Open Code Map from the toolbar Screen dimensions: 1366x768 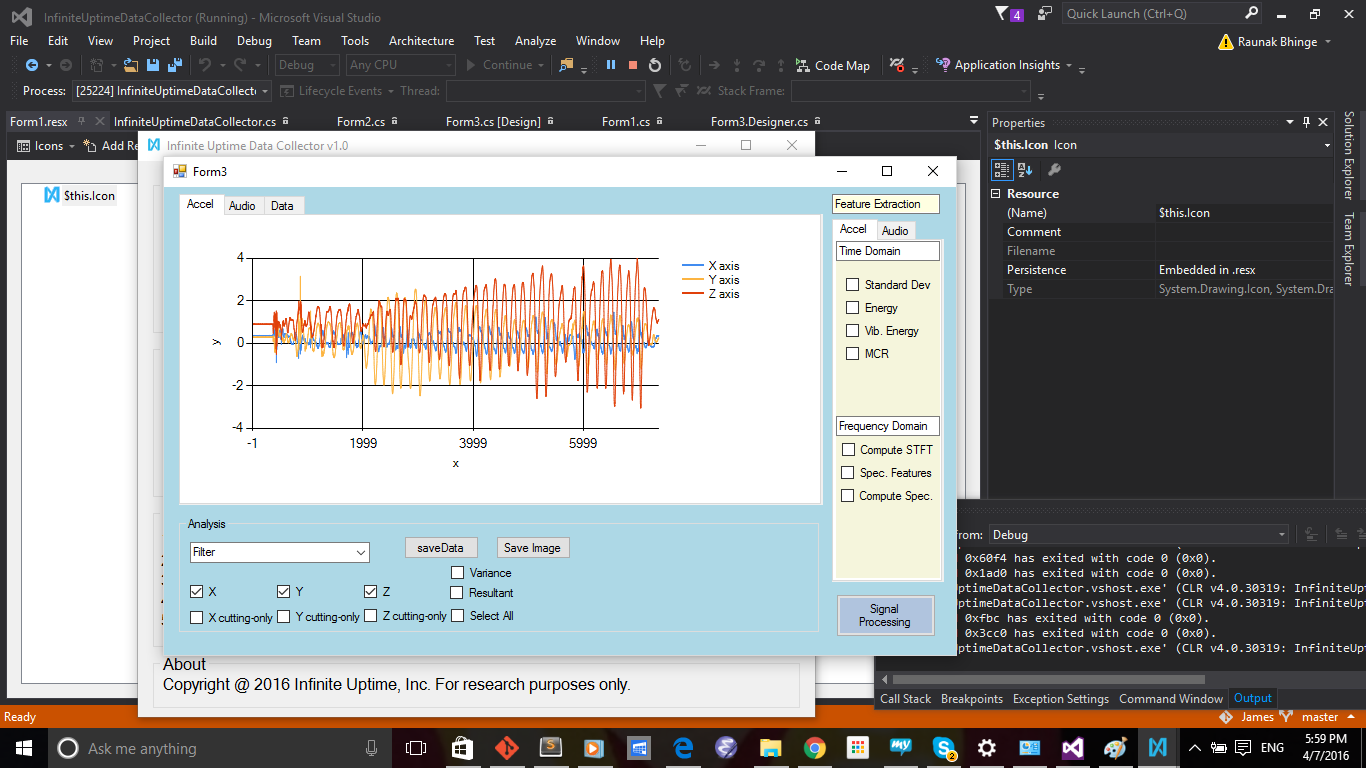(x=832, y=65)
